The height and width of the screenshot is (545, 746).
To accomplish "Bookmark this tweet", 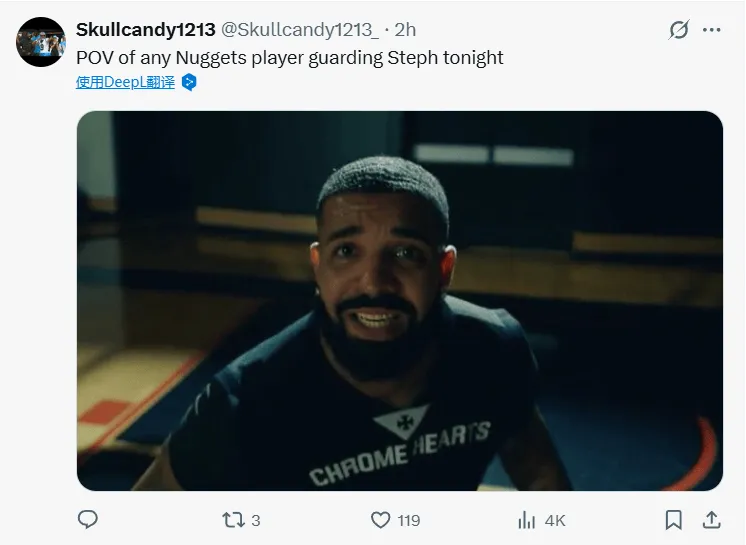I will [674, 520].
